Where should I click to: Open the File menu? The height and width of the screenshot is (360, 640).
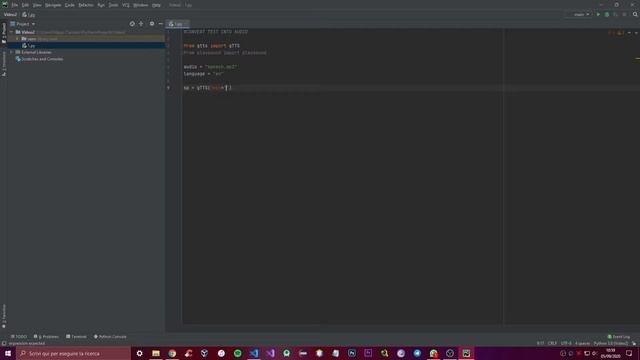[x=15, y=5]
